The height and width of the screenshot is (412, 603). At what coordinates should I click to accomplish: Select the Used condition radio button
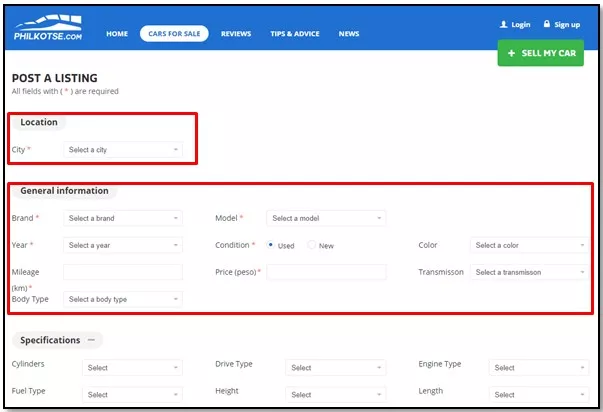[x=270, y=245]
